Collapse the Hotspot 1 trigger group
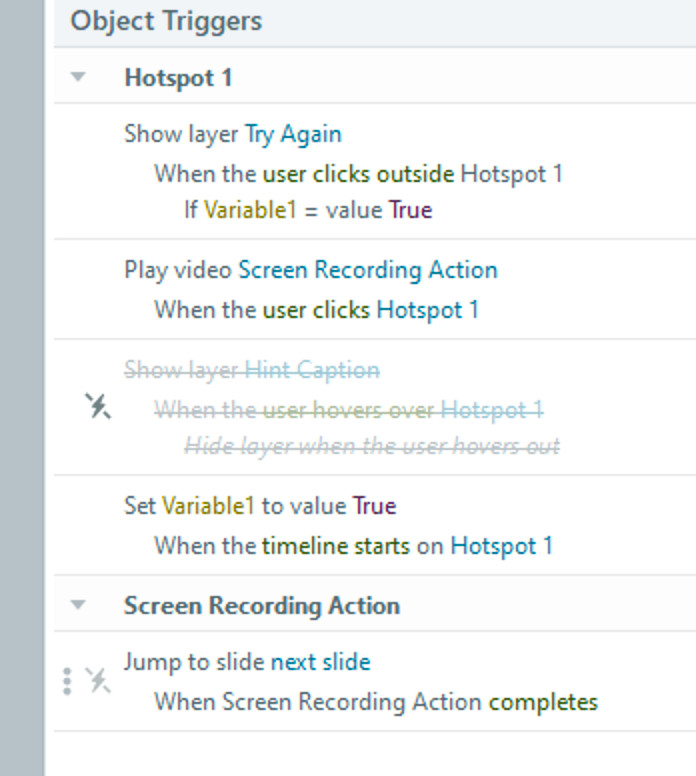This screenshot has width=696, height=776. [79, 78]
